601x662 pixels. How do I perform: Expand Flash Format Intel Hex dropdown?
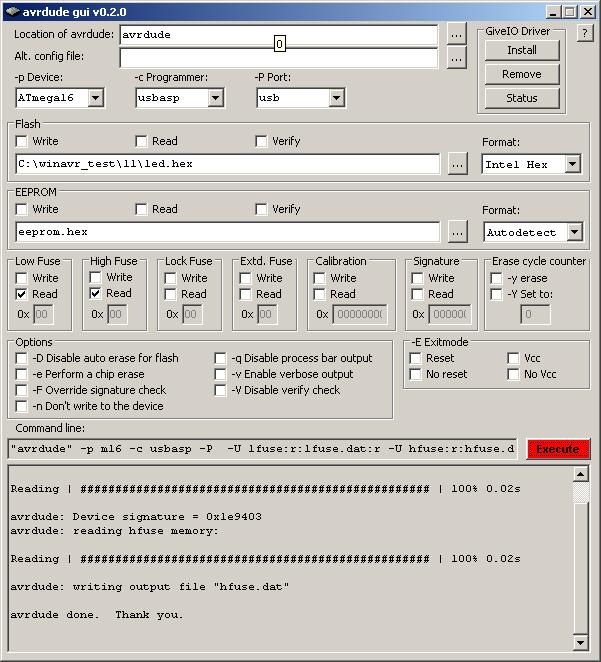click(573, 164)
